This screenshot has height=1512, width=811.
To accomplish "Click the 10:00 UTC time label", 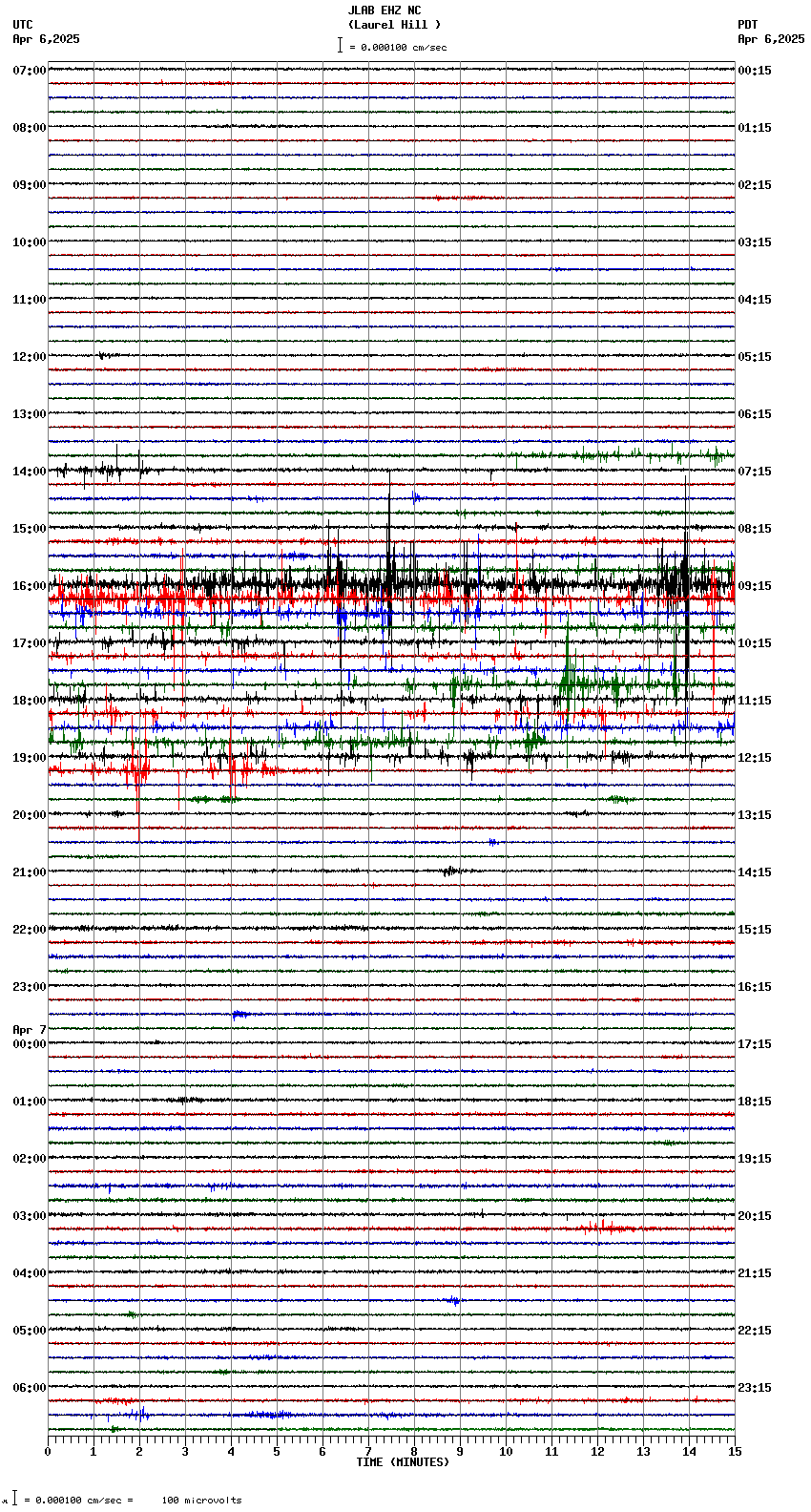I will [30, 242].
